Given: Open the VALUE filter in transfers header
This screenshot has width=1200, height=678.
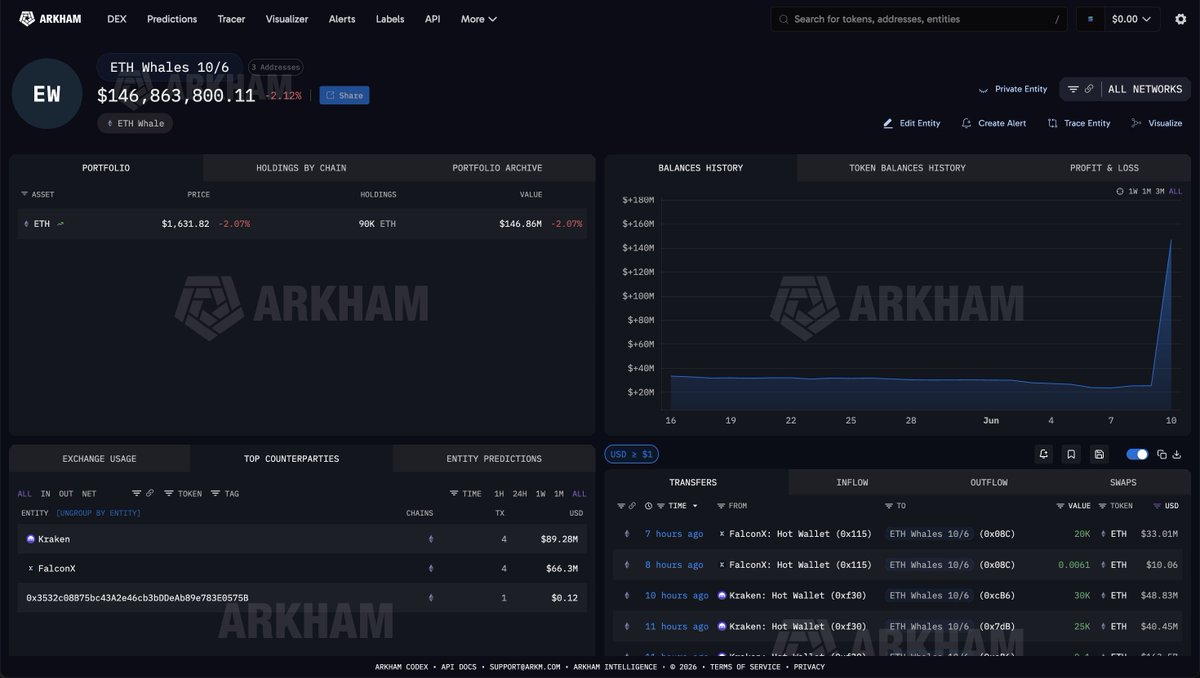Looking at the screenshot, I should [x=1074, y=506].
